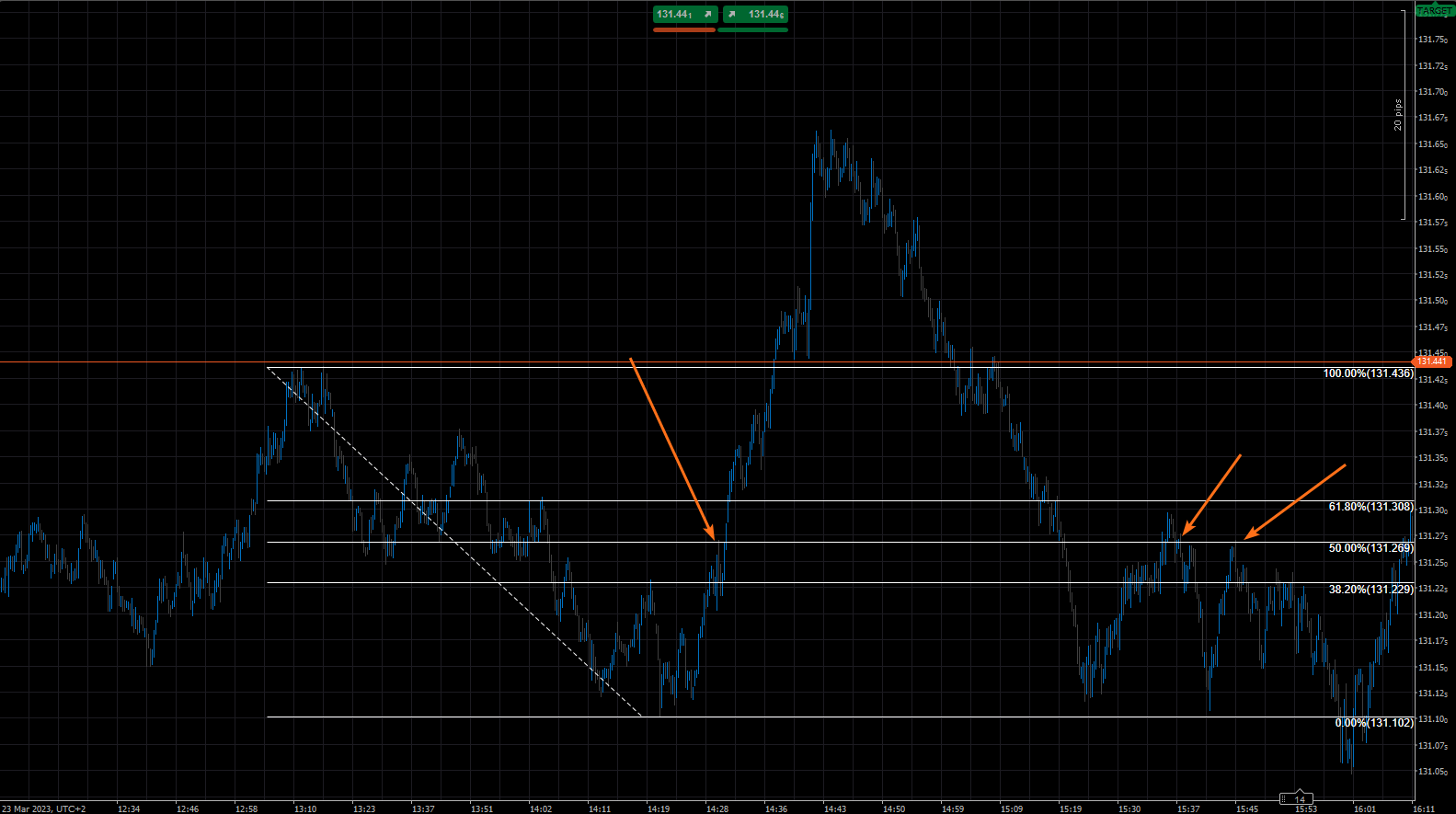Select the 38.20% Fibonacci level label
The image size is (1456, 814).
[x=1370, y=590]
